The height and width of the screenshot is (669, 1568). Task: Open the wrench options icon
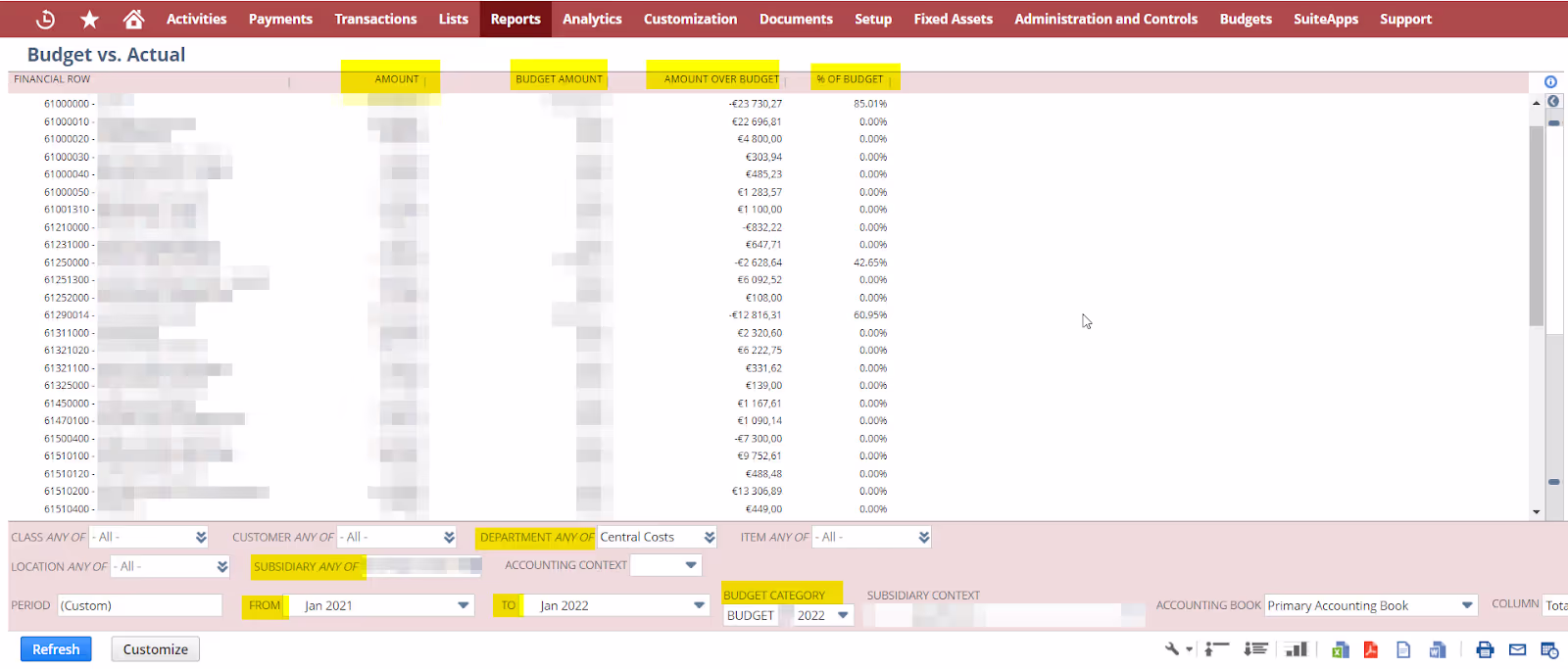[1172, 648]
